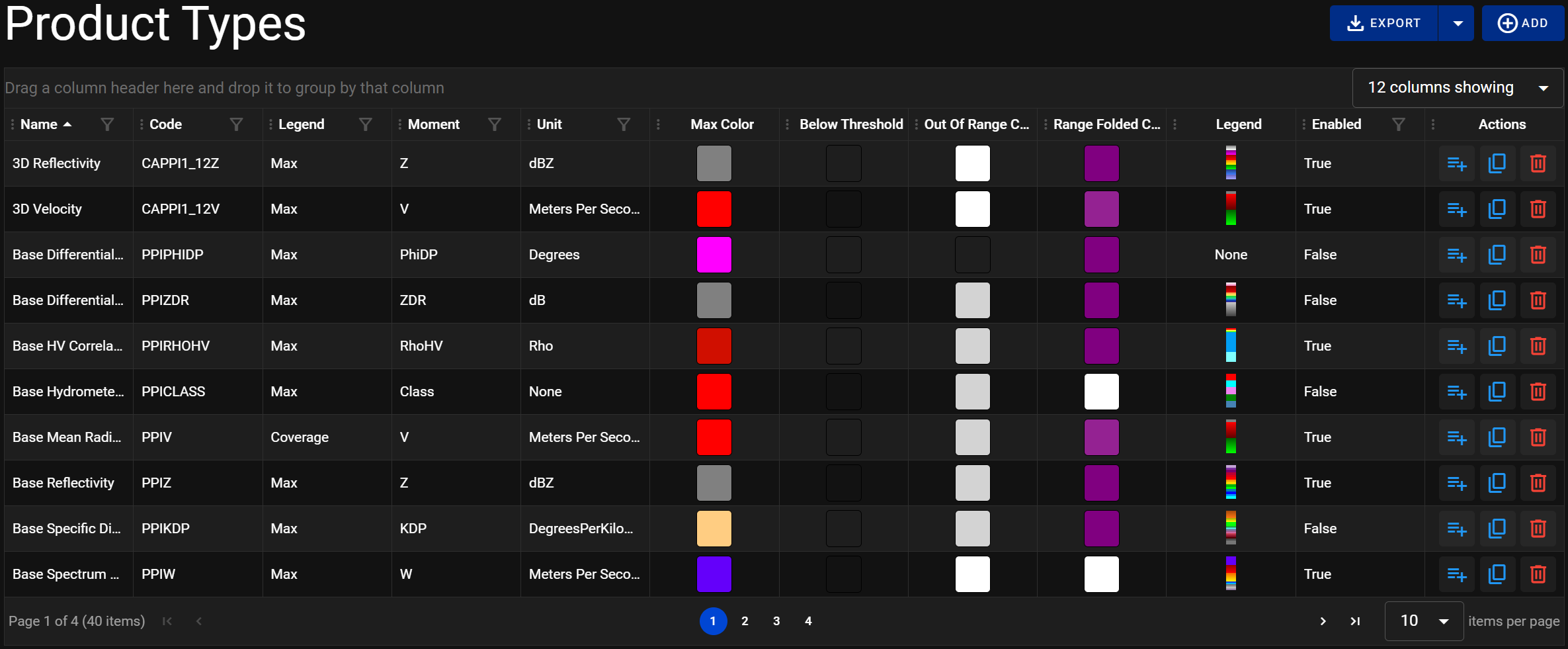The height and width of the screenshot is (649, 1568).
Task: Click the magenta Max Color swatch for PPIPHIDP
Action: point(714,255)
